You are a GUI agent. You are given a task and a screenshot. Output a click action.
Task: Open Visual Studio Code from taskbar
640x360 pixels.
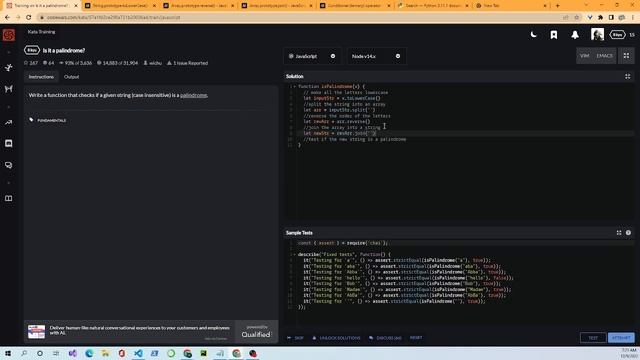(x=138, y=353)
